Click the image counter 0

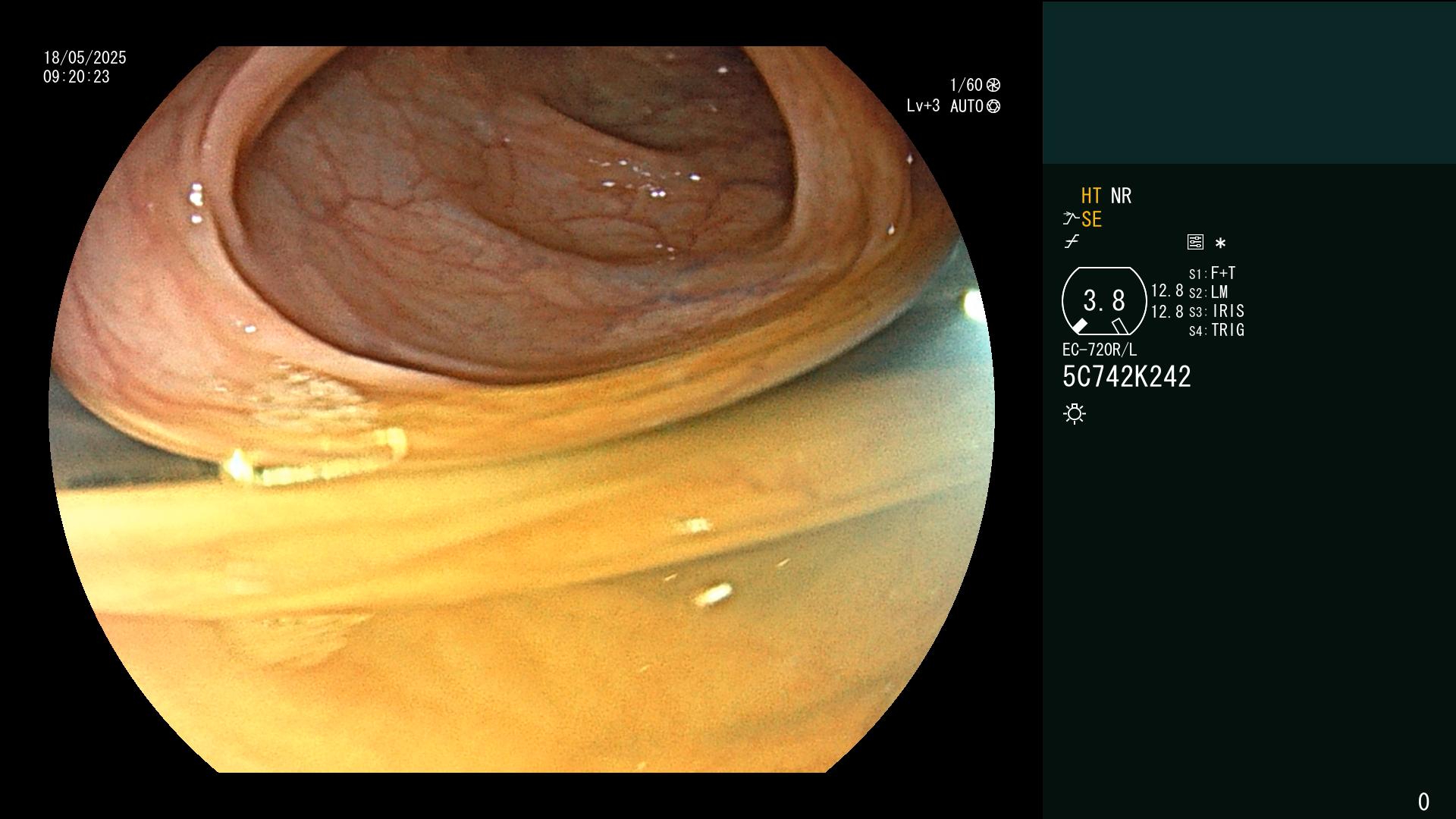1423,802
